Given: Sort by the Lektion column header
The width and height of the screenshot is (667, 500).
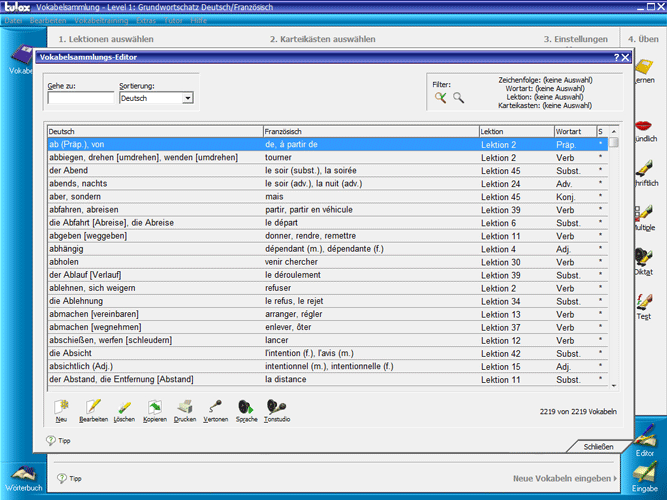Looking at the screenshot, I should 516,131.
